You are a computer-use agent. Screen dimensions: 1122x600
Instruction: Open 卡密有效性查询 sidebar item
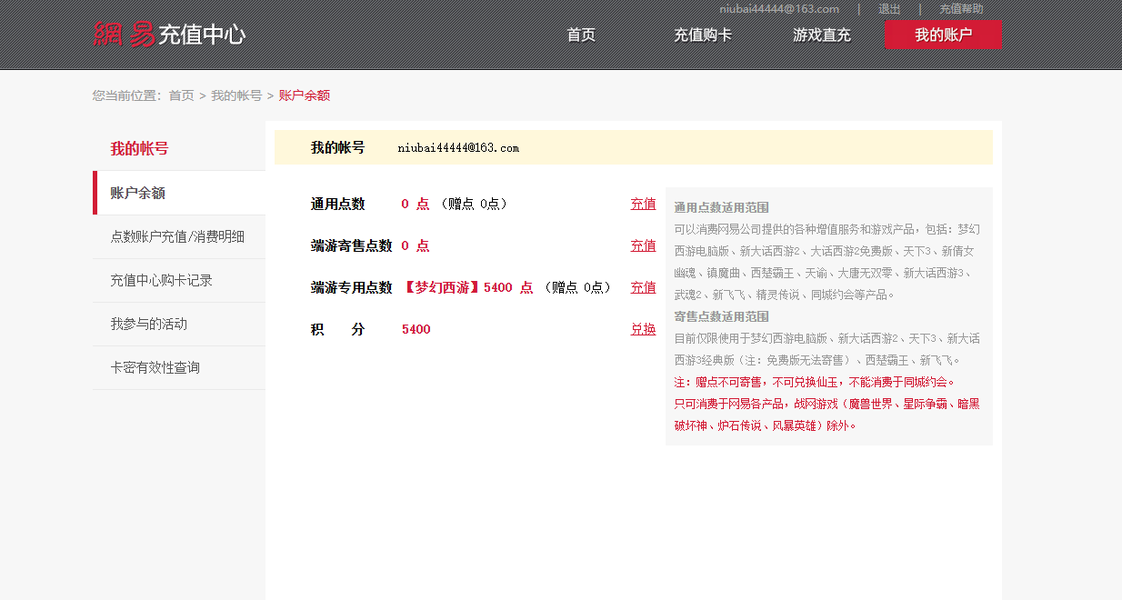[x=179, y=368]
